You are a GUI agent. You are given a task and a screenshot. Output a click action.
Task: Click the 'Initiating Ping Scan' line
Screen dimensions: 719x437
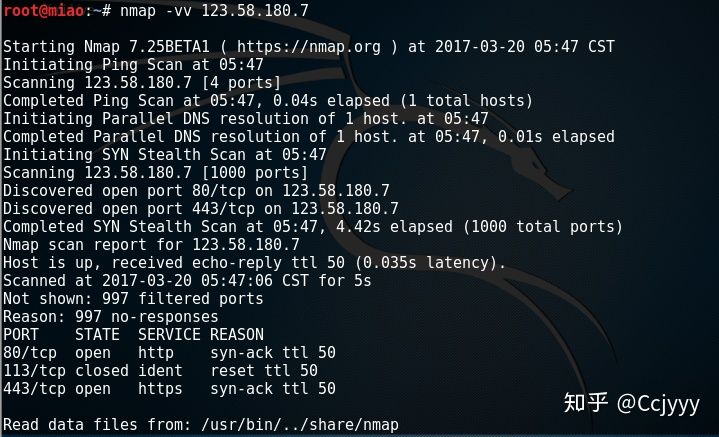[x=133, y=65]
